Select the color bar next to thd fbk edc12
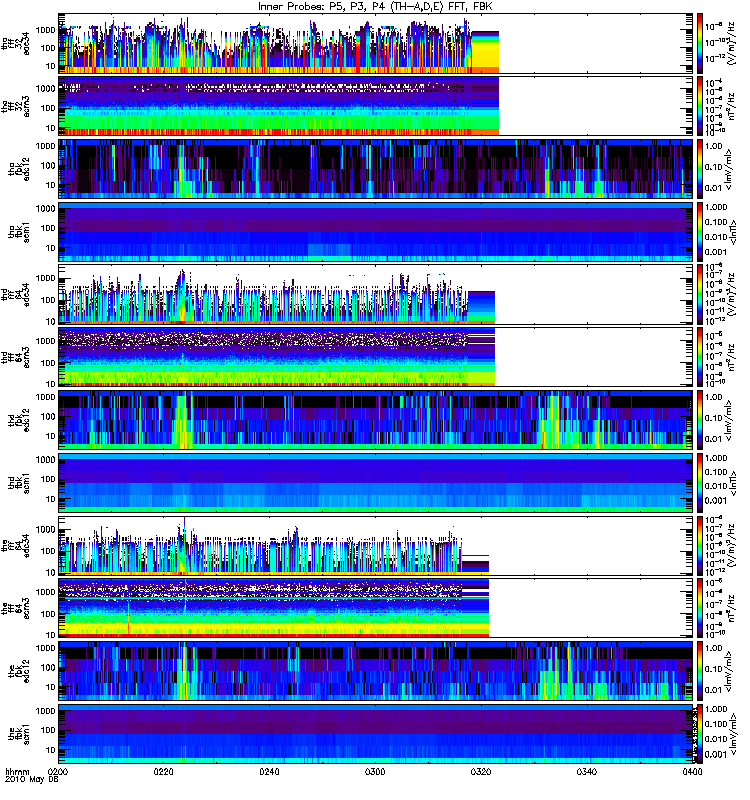The image size is (750, 800). tap(700, 420)
